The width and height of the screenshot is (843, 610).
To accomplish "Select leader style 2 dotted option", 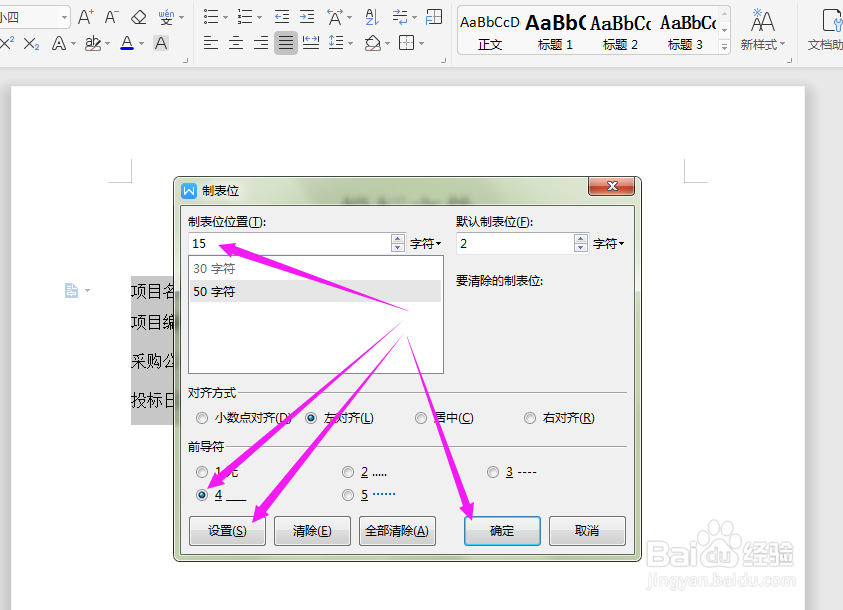I will pos(347,470).
